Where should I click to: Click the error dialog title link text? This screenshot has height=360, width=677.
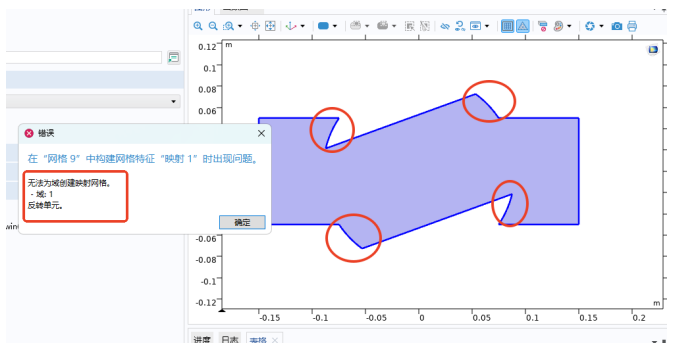144,159
